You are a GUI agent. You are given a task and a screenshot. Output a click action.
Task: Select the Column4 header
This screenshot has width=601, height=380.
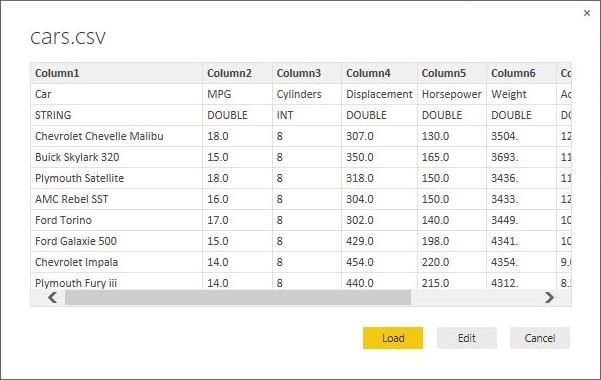point(379,73)
